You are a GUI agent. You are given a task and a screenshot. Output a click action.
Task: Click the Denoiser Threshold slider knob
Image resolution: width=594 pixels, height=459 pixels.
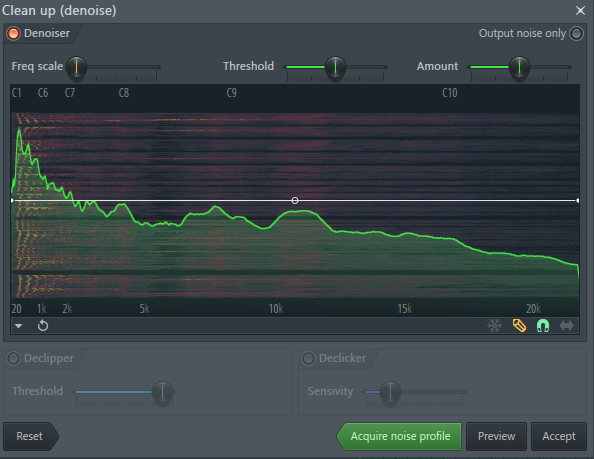[x=335, y=67]
